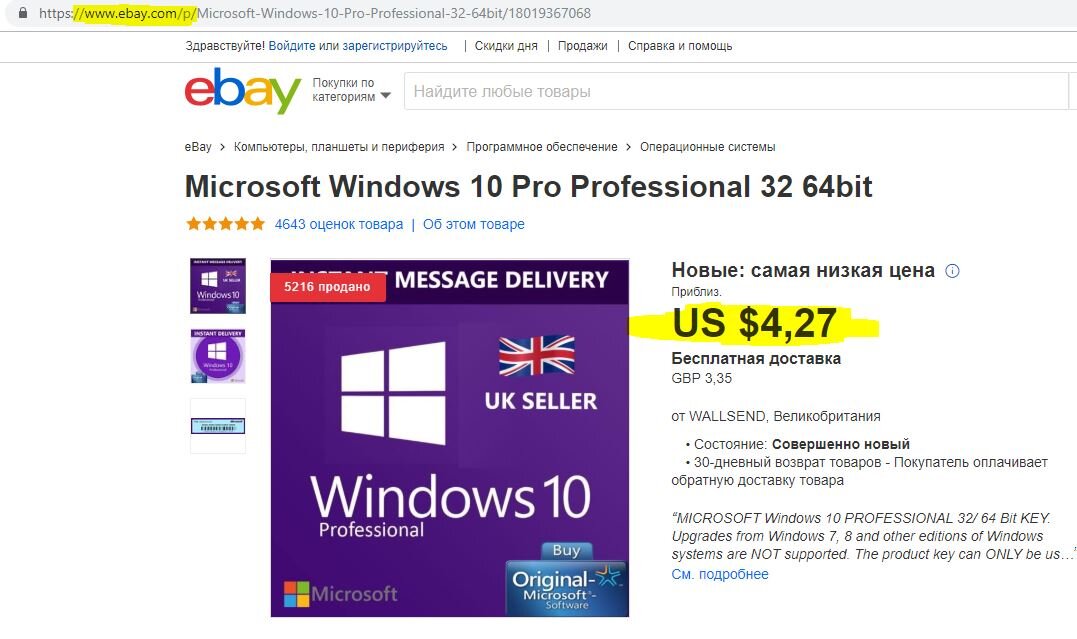Go to 'Операционные системы' breadcrumb
1077x639 pixels.
coord(707,147)
